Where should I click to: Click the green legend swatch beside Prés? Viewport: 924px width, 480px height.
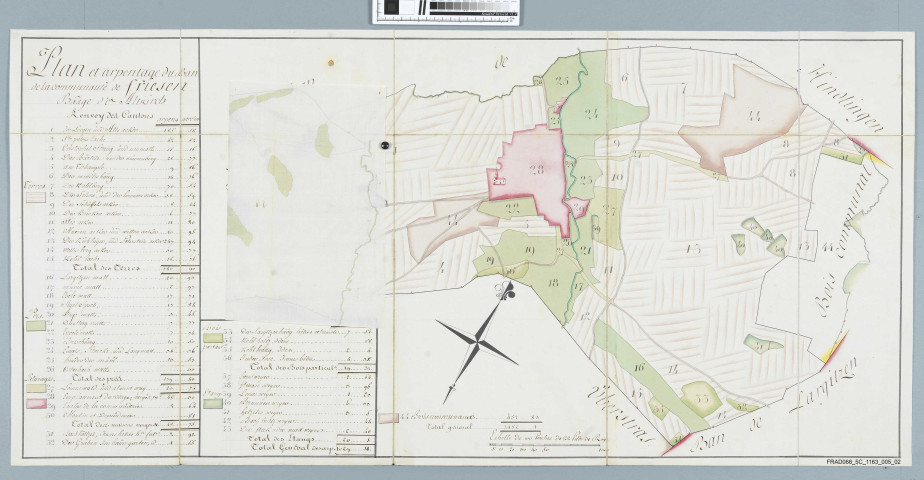(35, 325)
